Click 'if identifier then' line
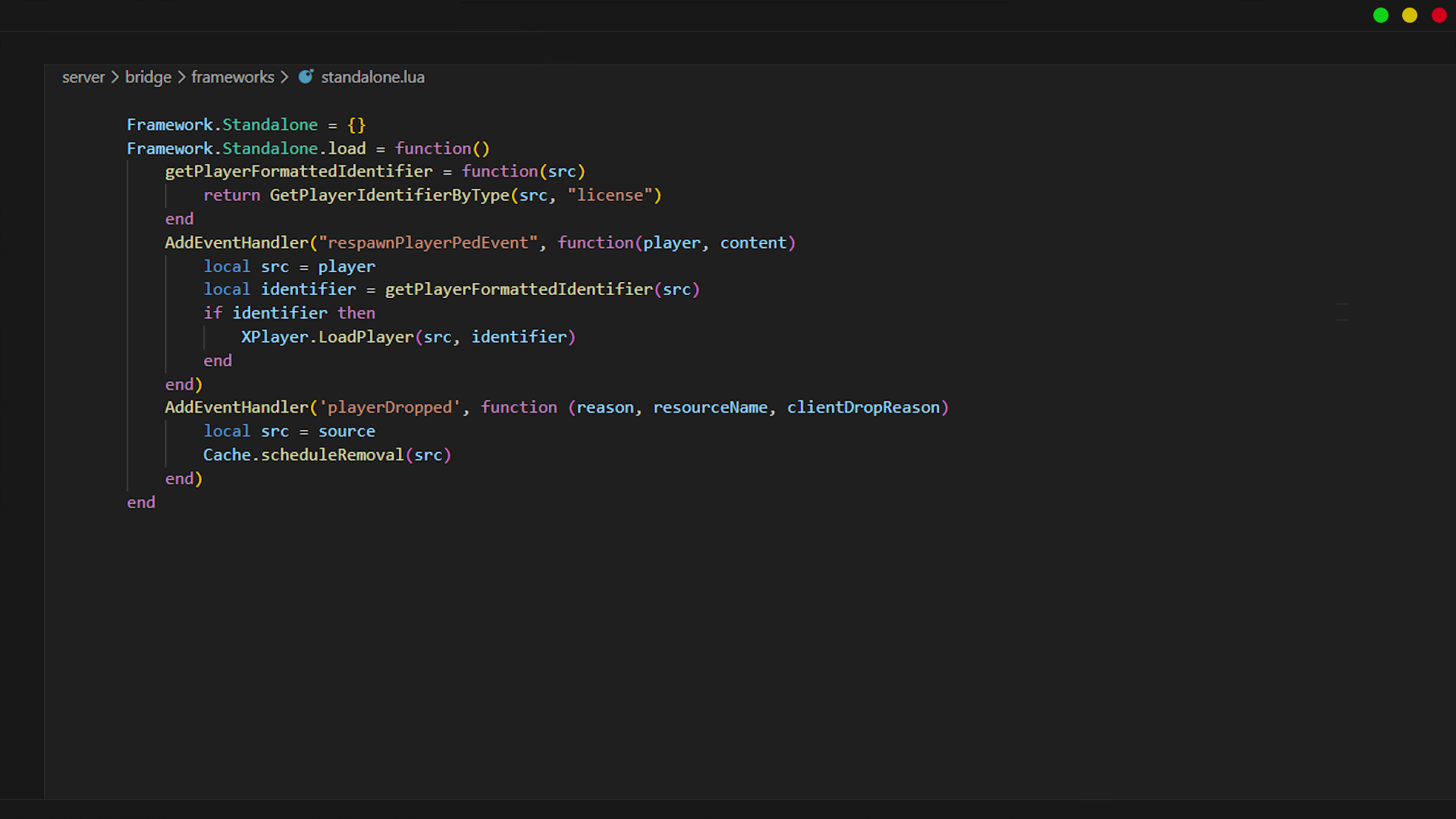Image resolution: width=1456 pixels, height=819 pixels. click(289, 313)
